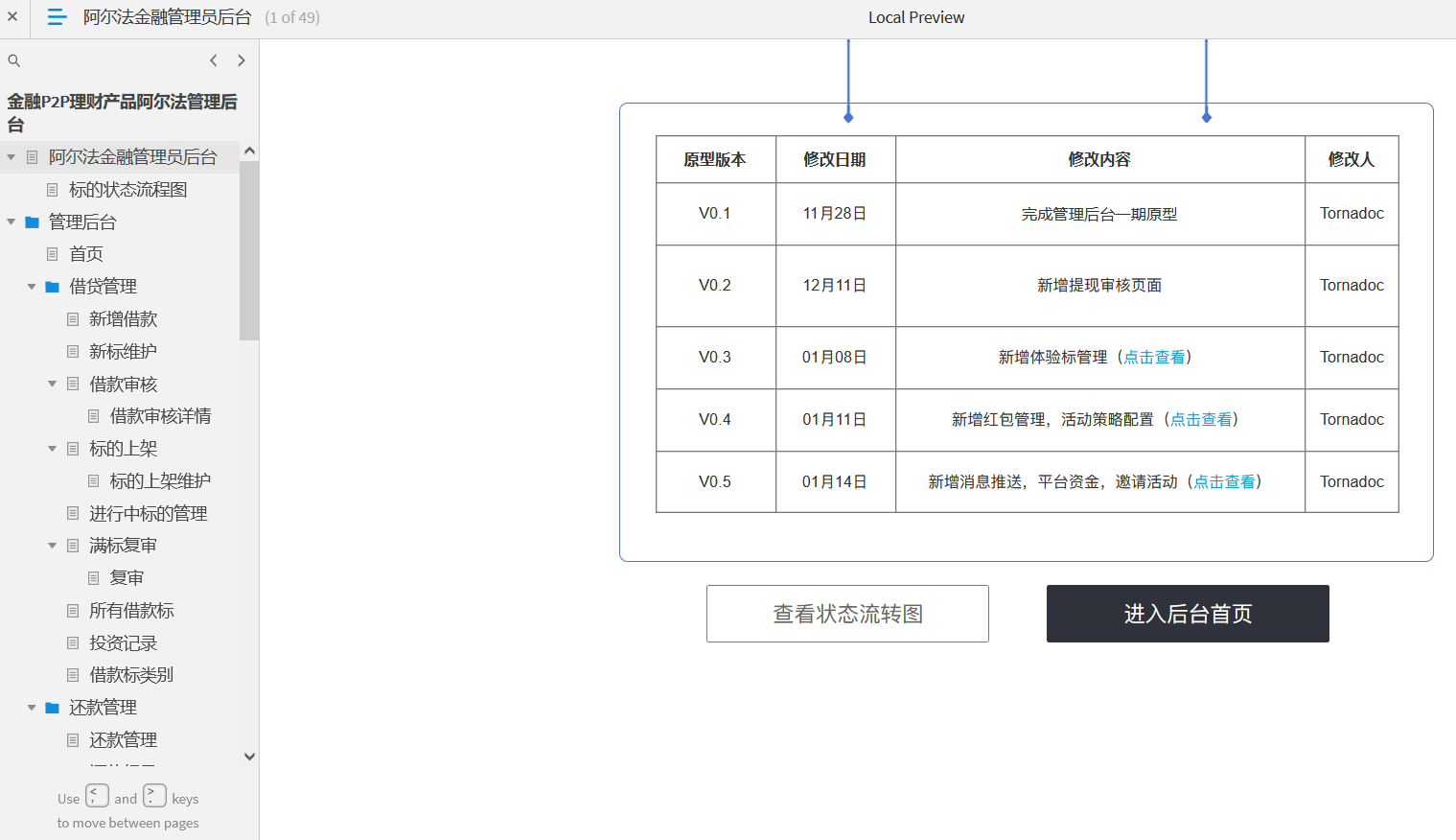
Task: Open the 所有借款标 page
Action: pyautogui.click(x=131, y=611)
